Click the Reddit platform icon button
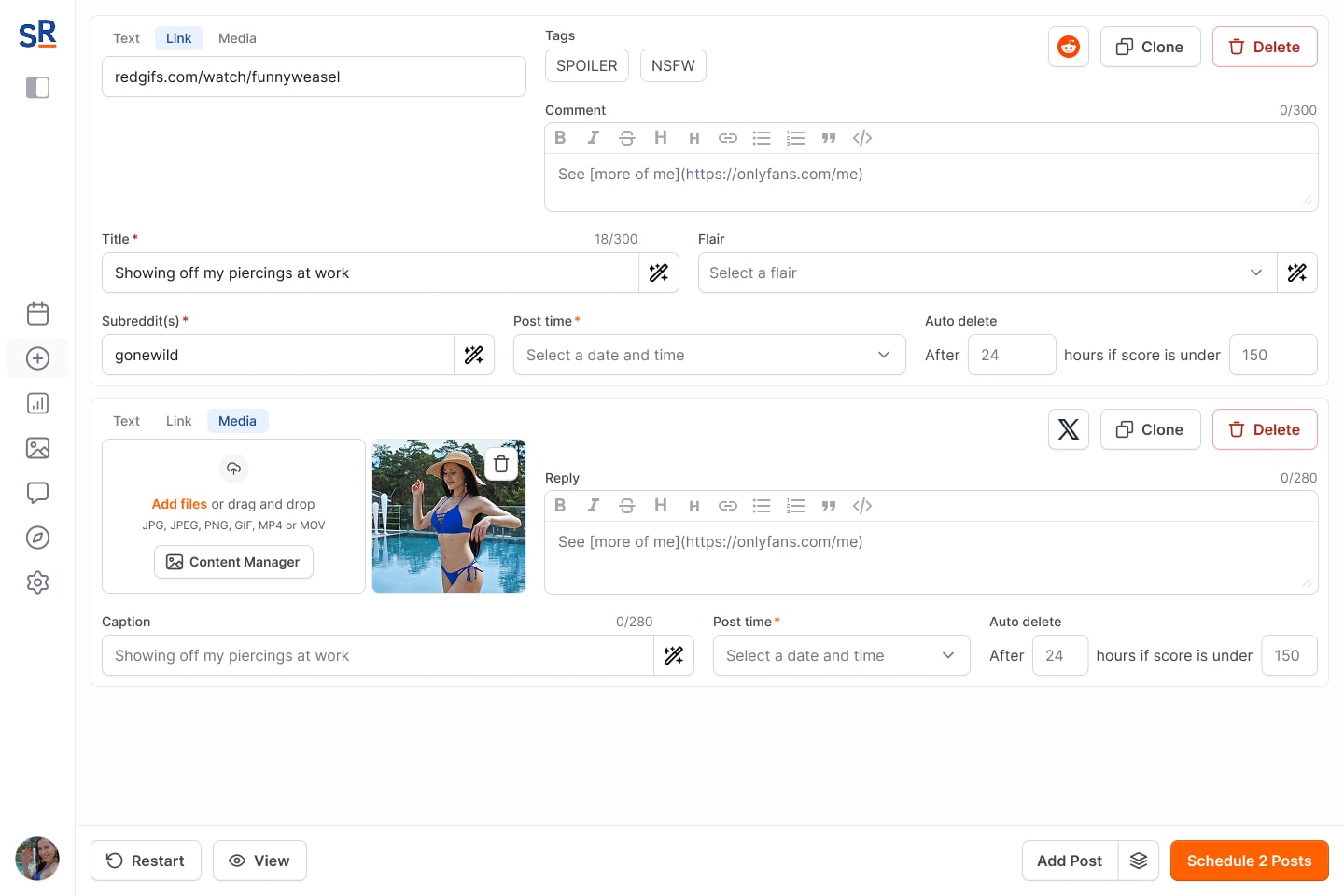 1068,47
